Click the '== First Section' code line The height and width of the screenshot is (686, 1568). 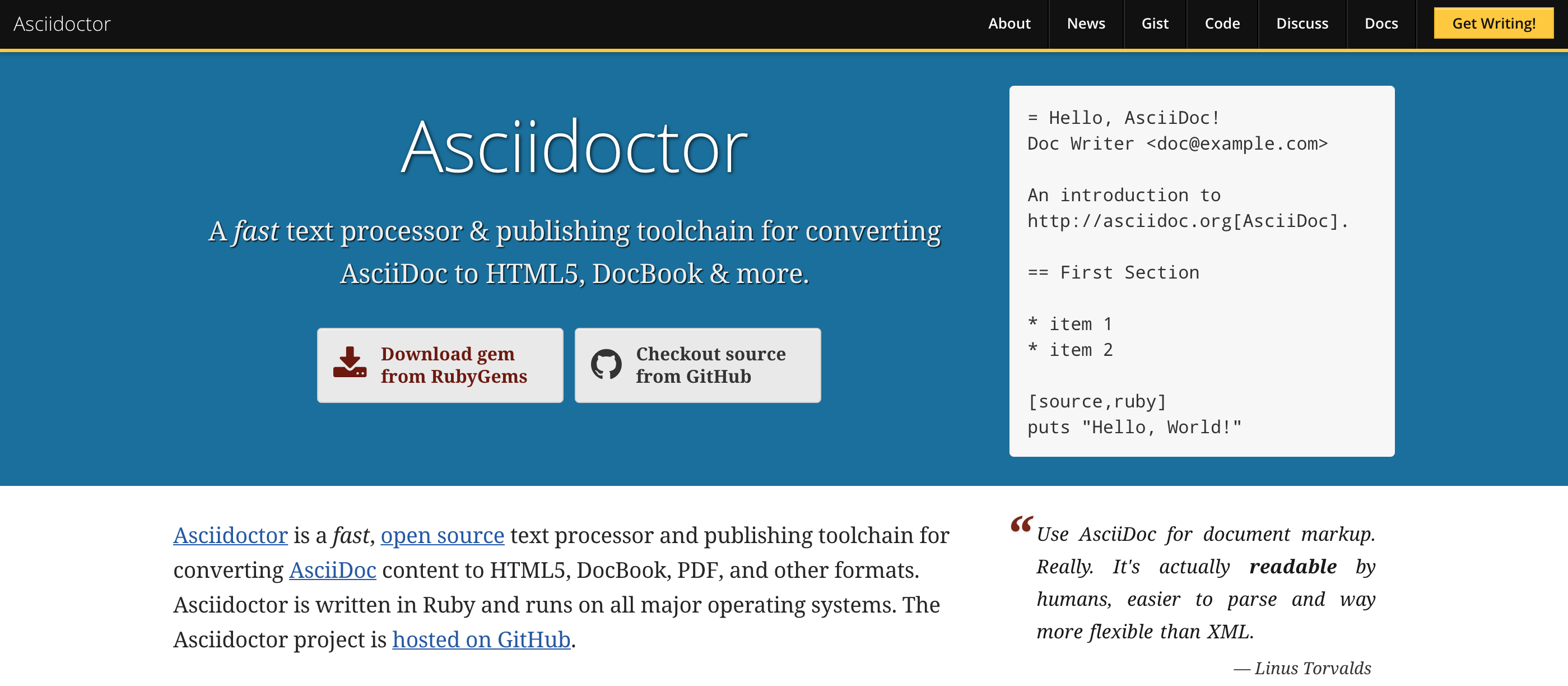1113,272
